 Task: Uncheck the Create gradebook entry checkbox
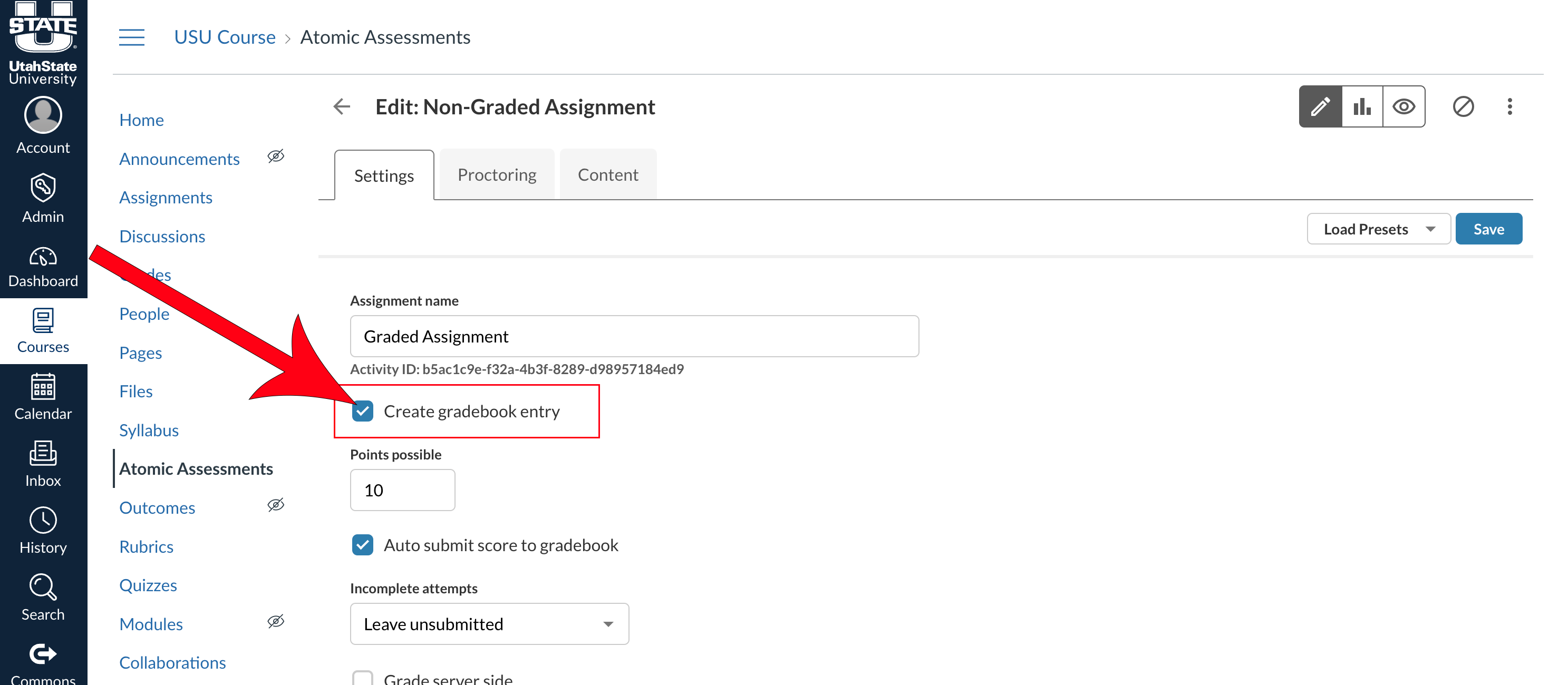click(363, 411)
